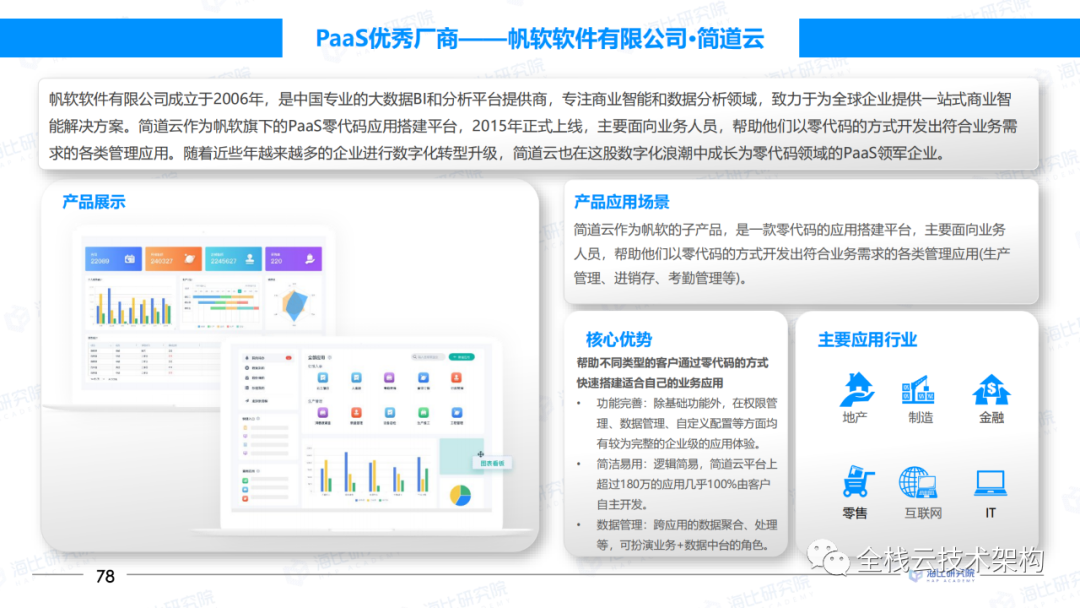This screenshot has height=608, width=1080.
Task: Click the 制造 factory crane industry icon
Action: click(918, 390)
